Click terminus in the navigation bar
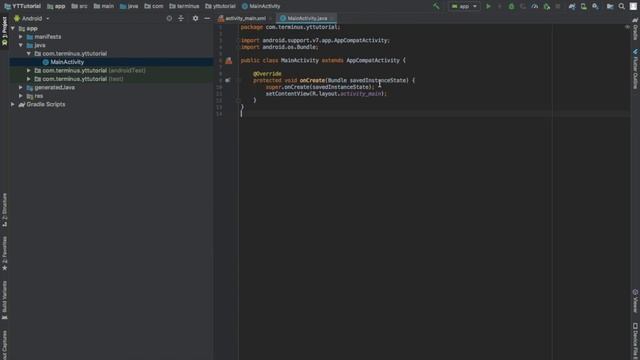Screen dimensions: 640x360 coord(184,6)
